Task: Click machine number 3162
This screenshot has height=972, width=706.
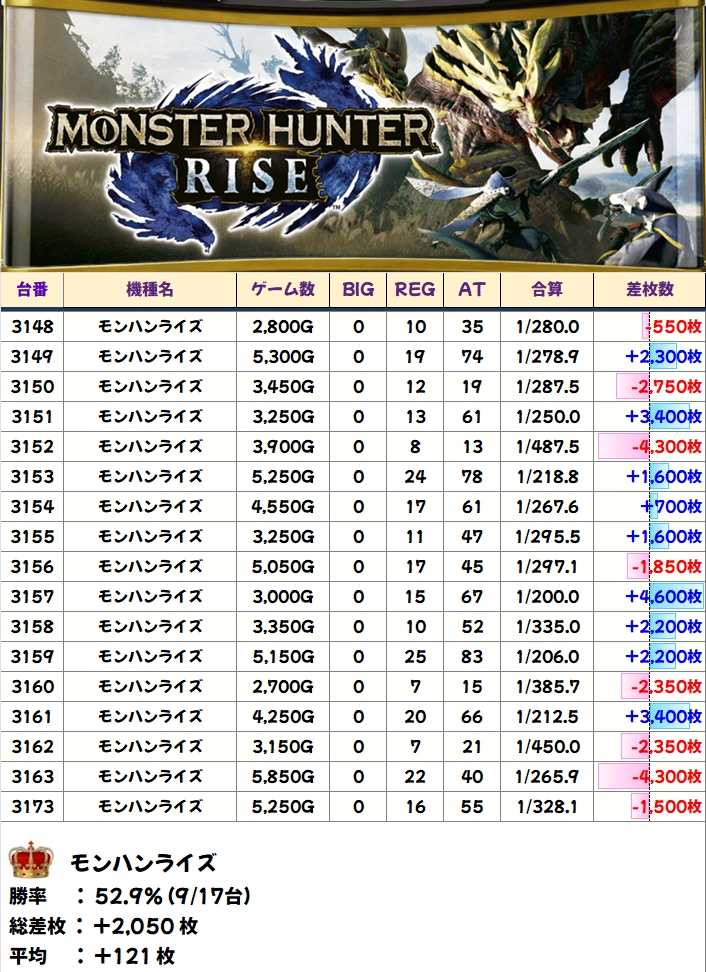Action: [32, 746]
